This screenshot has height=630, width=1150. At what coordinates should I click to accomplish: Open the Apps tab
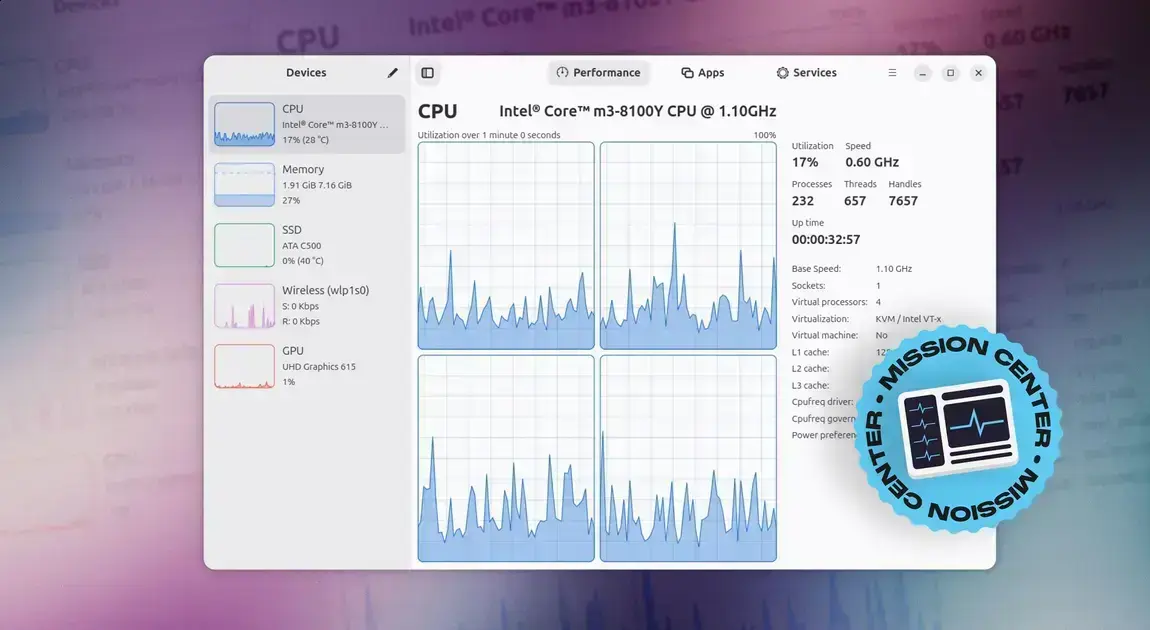(x=703, y=73)
